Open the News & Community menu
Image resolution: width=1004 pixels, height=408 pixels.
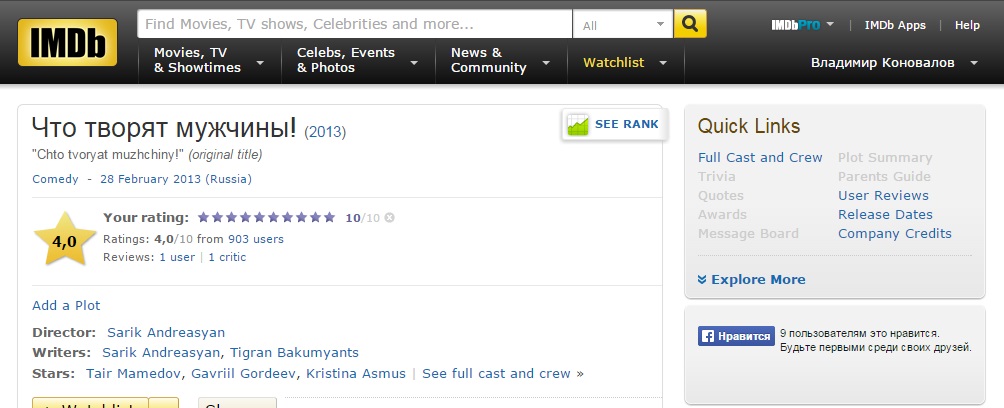click(501, 61)
